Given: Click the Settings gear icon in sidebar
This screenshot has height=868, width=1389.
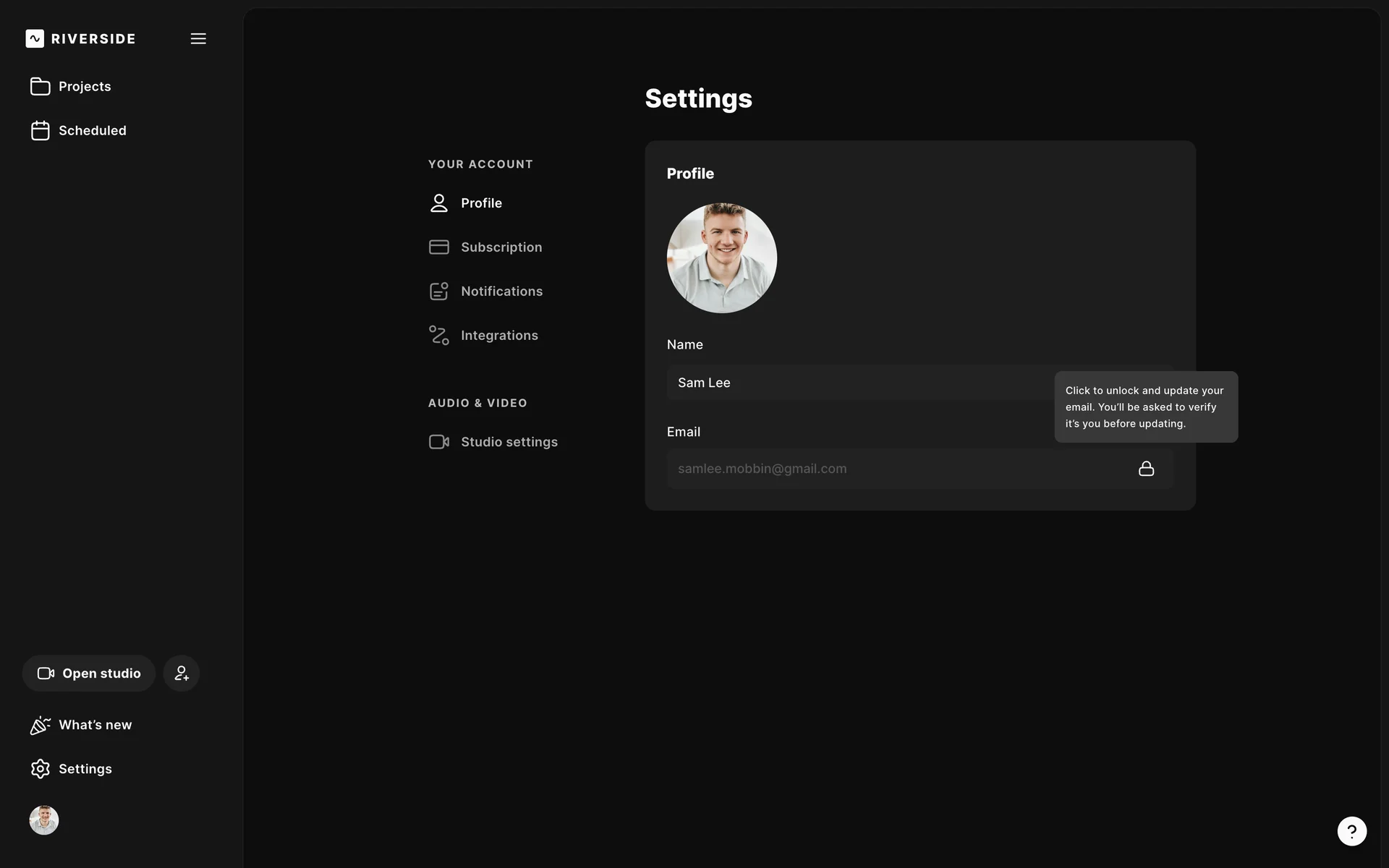Looking at the screenshot, I should tap(41, 769).
